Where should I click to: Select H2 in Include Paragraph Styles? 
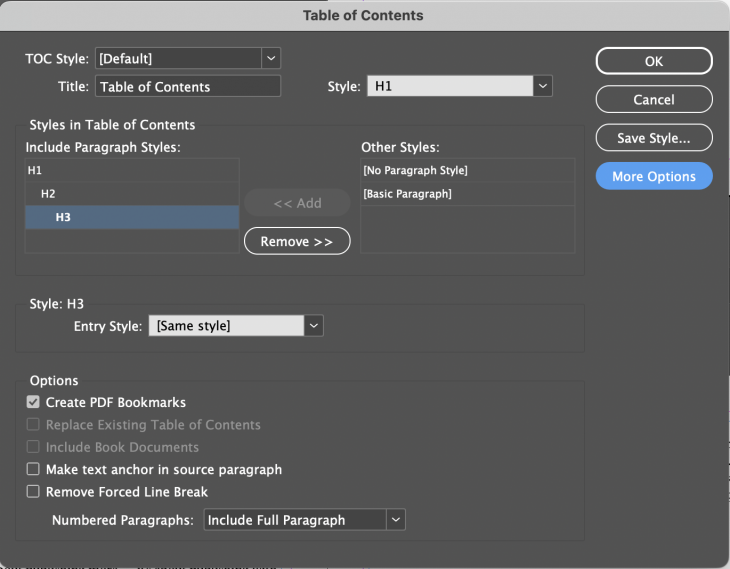(132, 194)
